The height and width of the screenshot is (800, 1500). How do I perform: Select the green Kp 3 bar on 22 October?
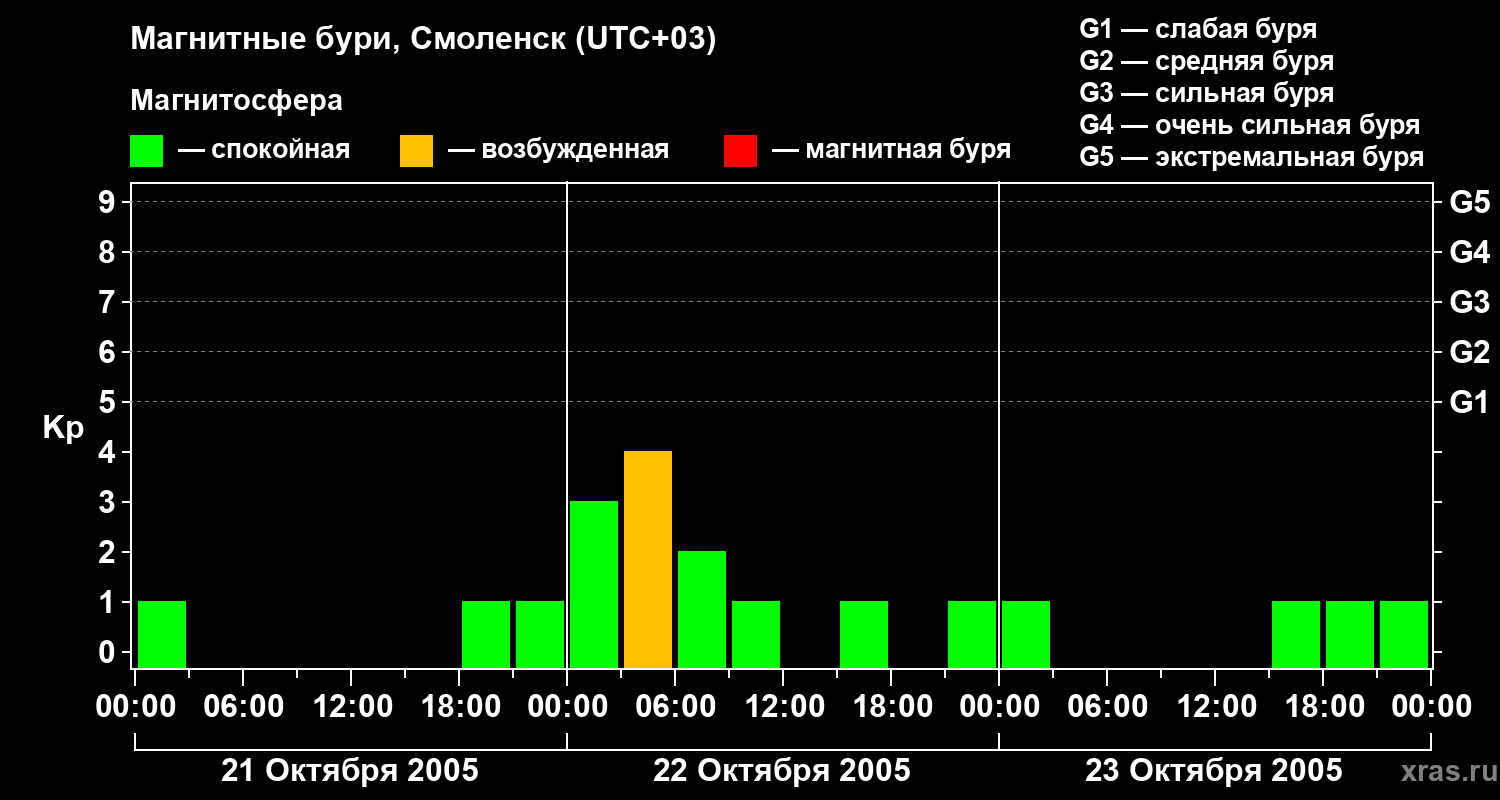click(594, 585)
